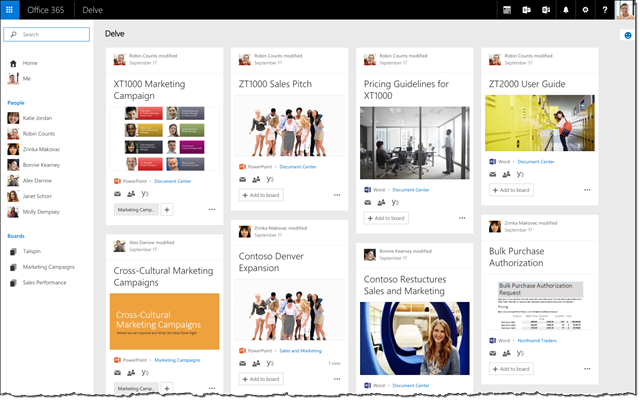Image resolution: width=640 pixels, height=400 pixels.
Task: Click Add to board on Pricing Guidelines card
Action: (x=386, y=218)
